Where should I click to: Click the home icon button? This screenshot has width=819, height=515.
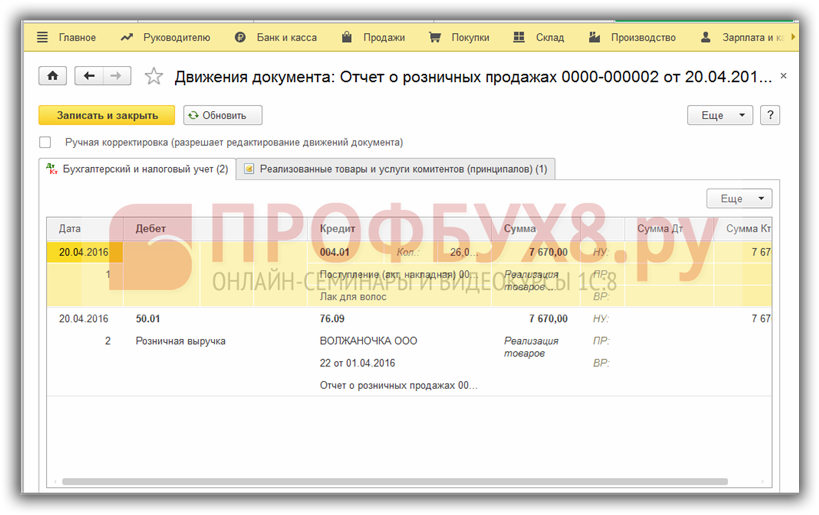coord(53,76)
